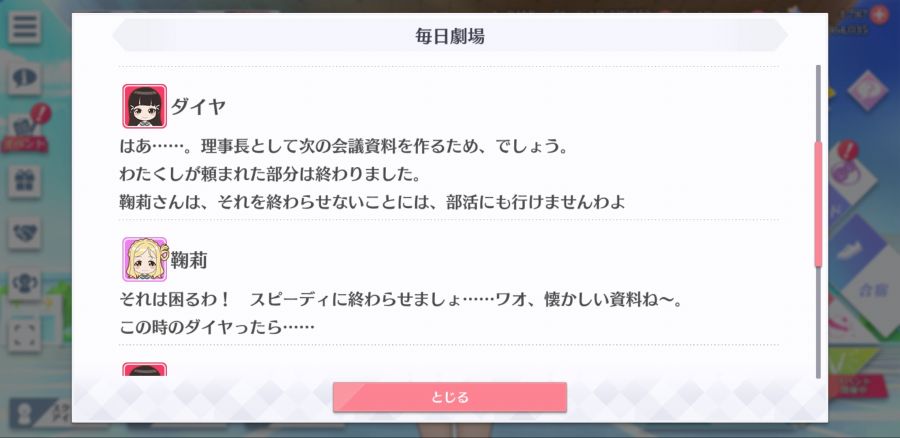Open the speech bubble notices icon

[24, 79]
